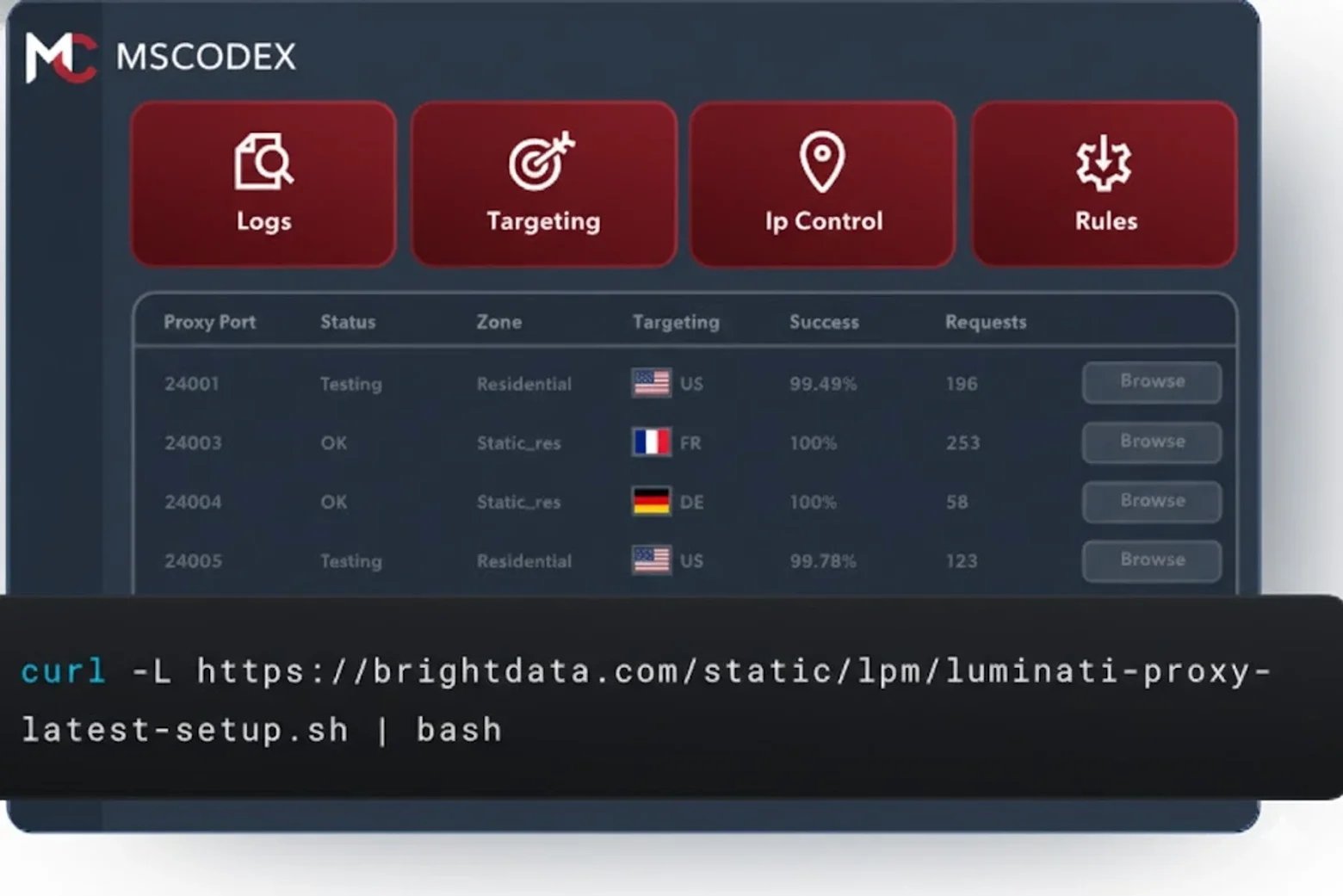This screenshot has width=1343, height=896.
Task: Click the US country code for port 24001
Action: [x=691, y=384]
